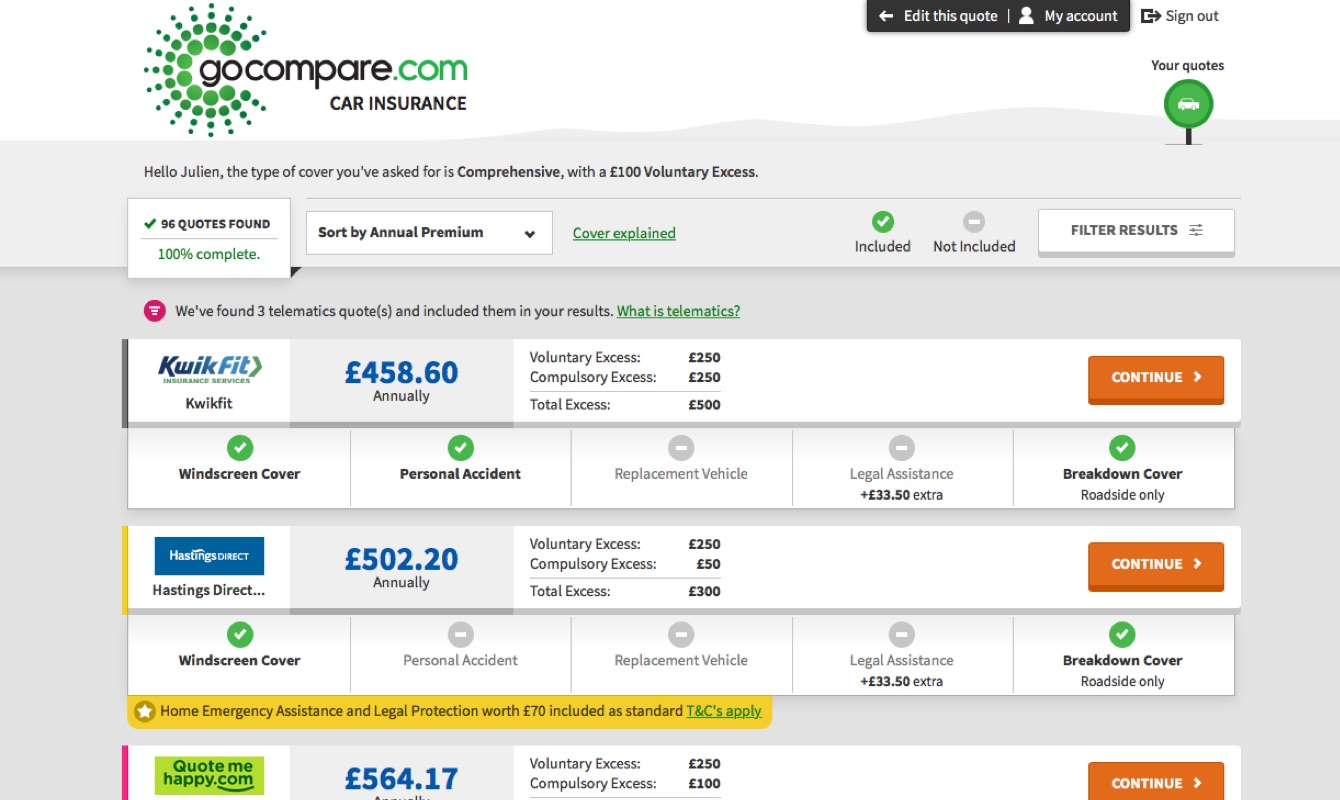Click Kwikfit Breakdown Cover green tick icon
The image size is (1340, 800).
pos(1122,447)
